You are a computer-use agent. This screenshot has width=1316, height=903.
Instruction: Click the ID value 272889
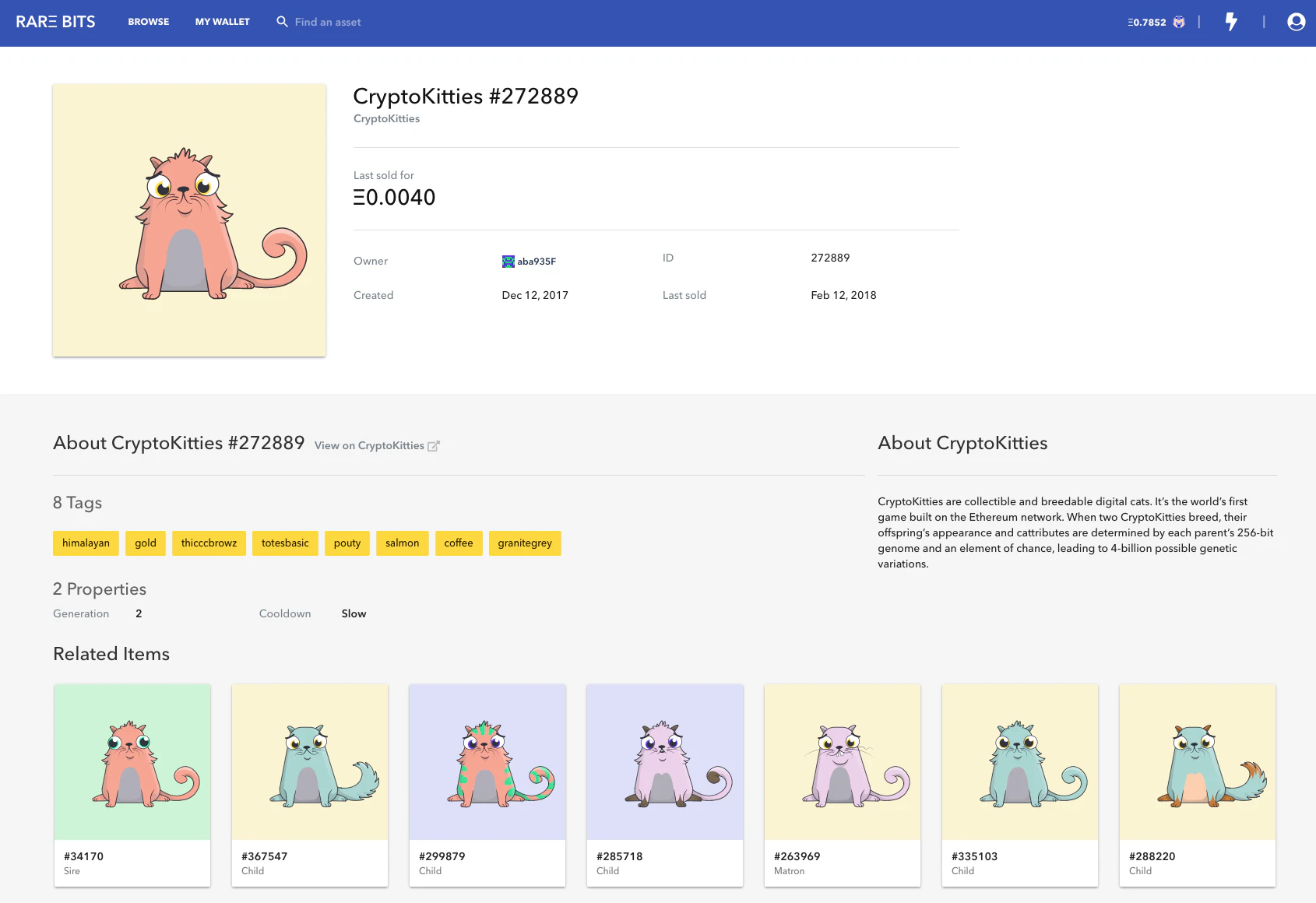tap(830, 258)
